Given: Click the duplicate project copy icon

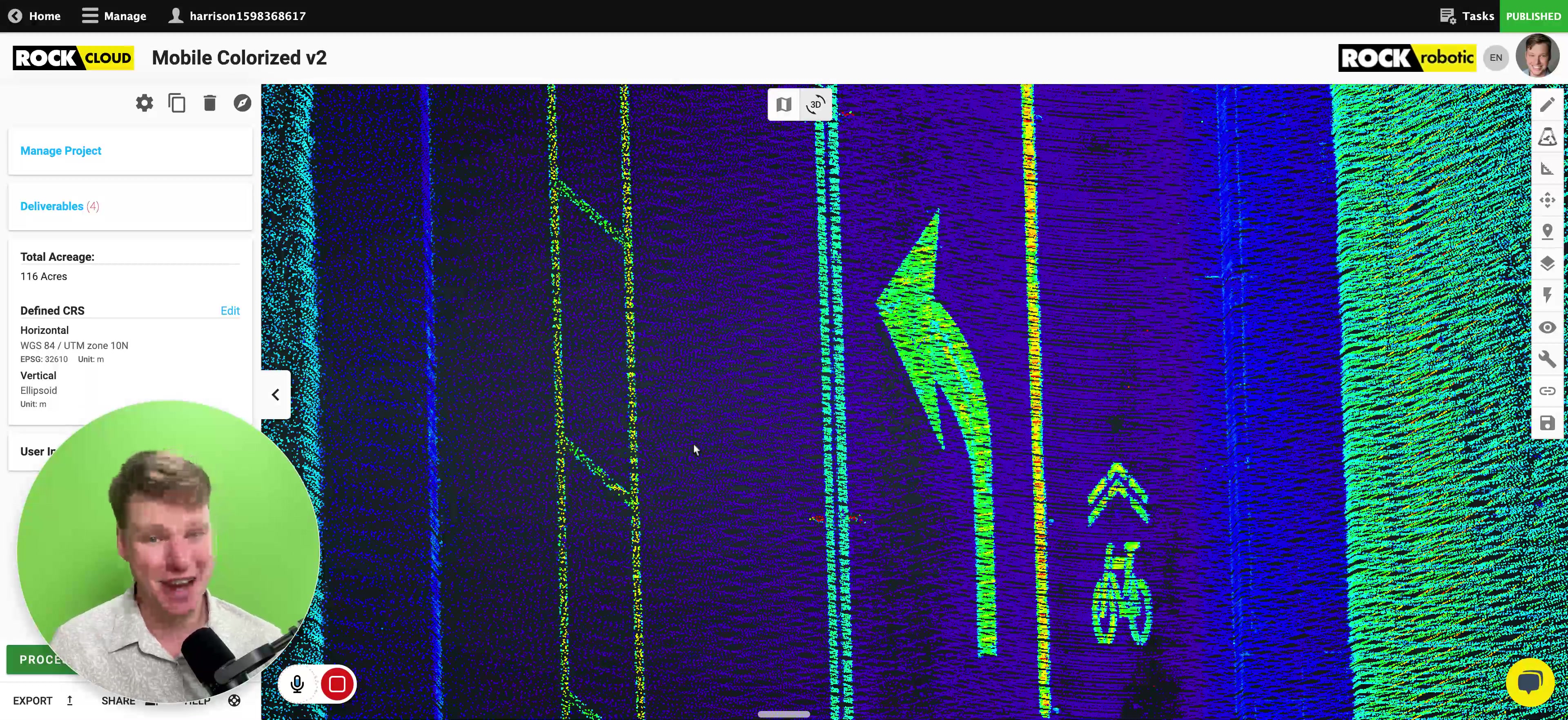Looking at the screenshot, I should (176, 103).
